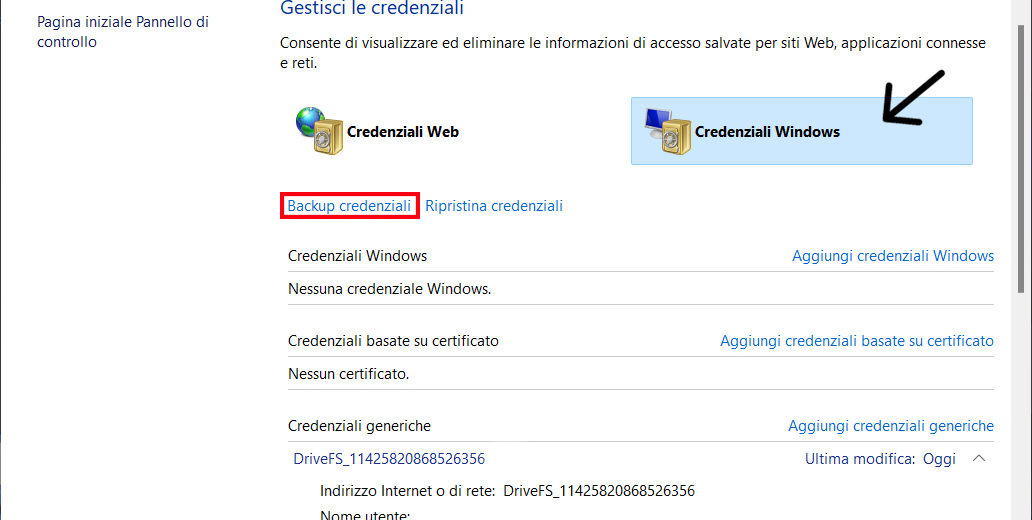Click the Gestisci le credenziali title

[x=372, y=8]
